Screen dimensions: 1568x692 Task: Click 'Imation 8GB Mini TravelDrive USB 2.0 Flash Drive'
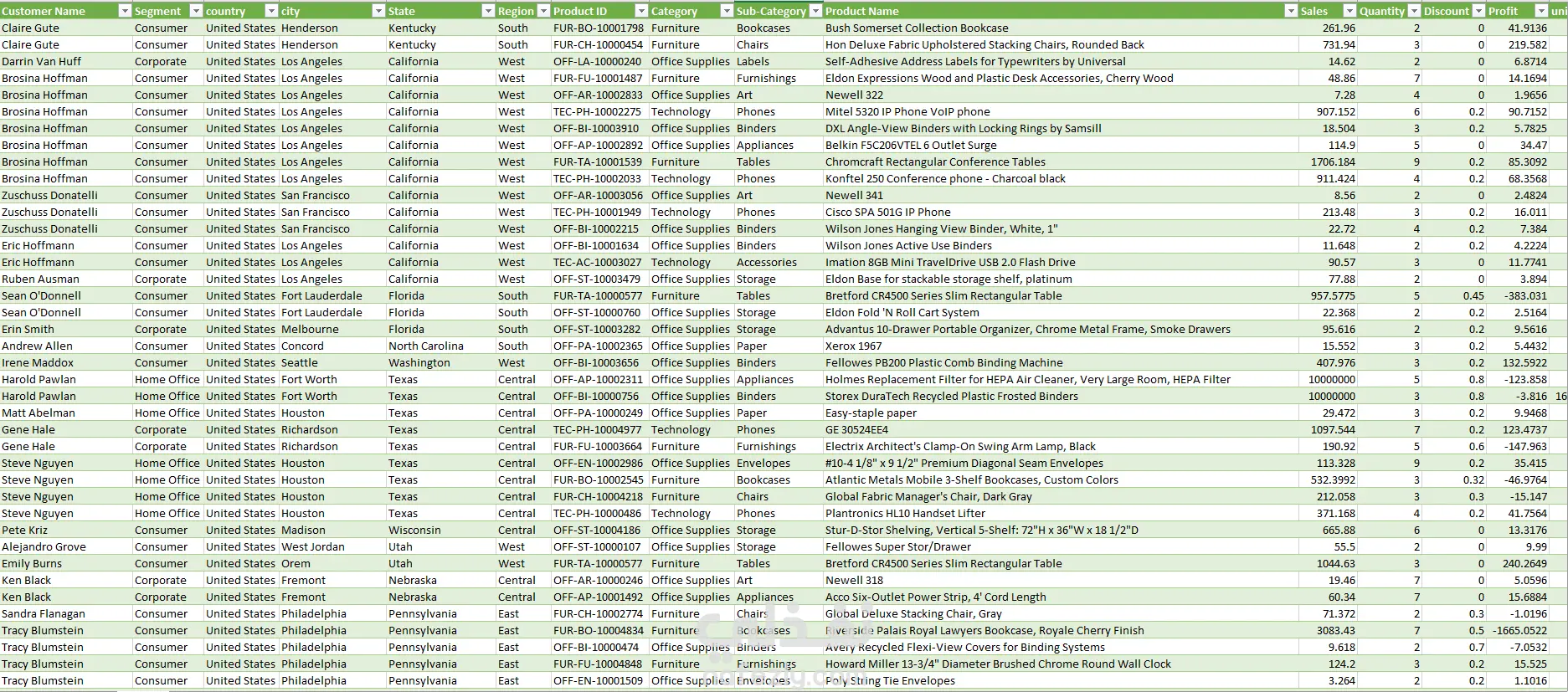click(x=1061, y=262)
